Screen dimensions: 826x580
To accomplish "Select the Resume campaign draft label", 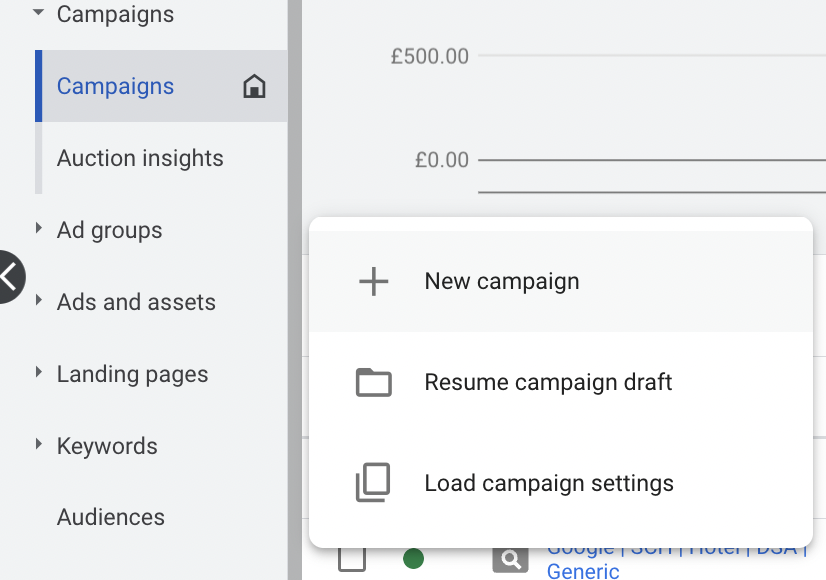I will click(x=548, y=383).
